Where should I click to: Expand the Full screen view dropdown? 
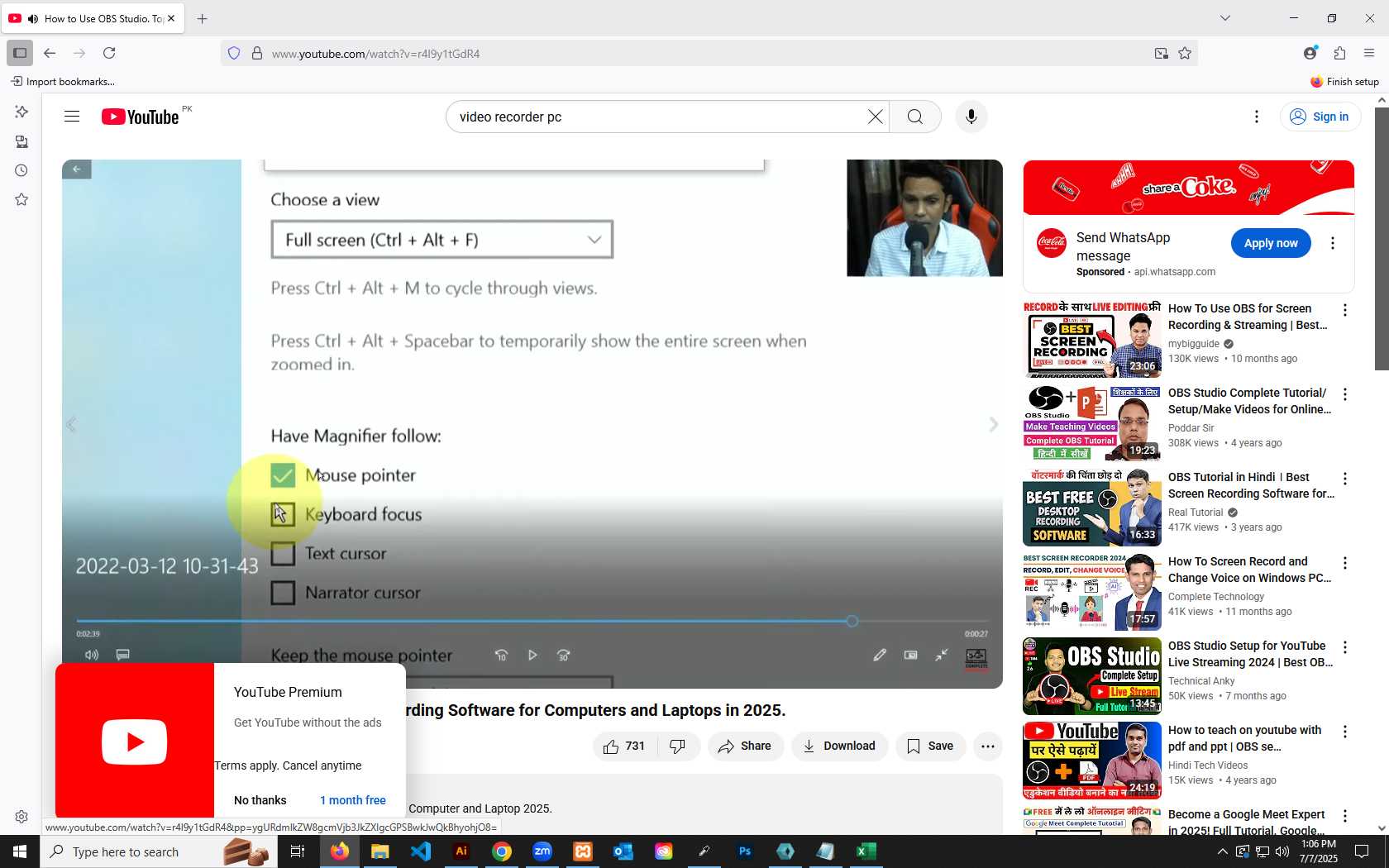442,240
